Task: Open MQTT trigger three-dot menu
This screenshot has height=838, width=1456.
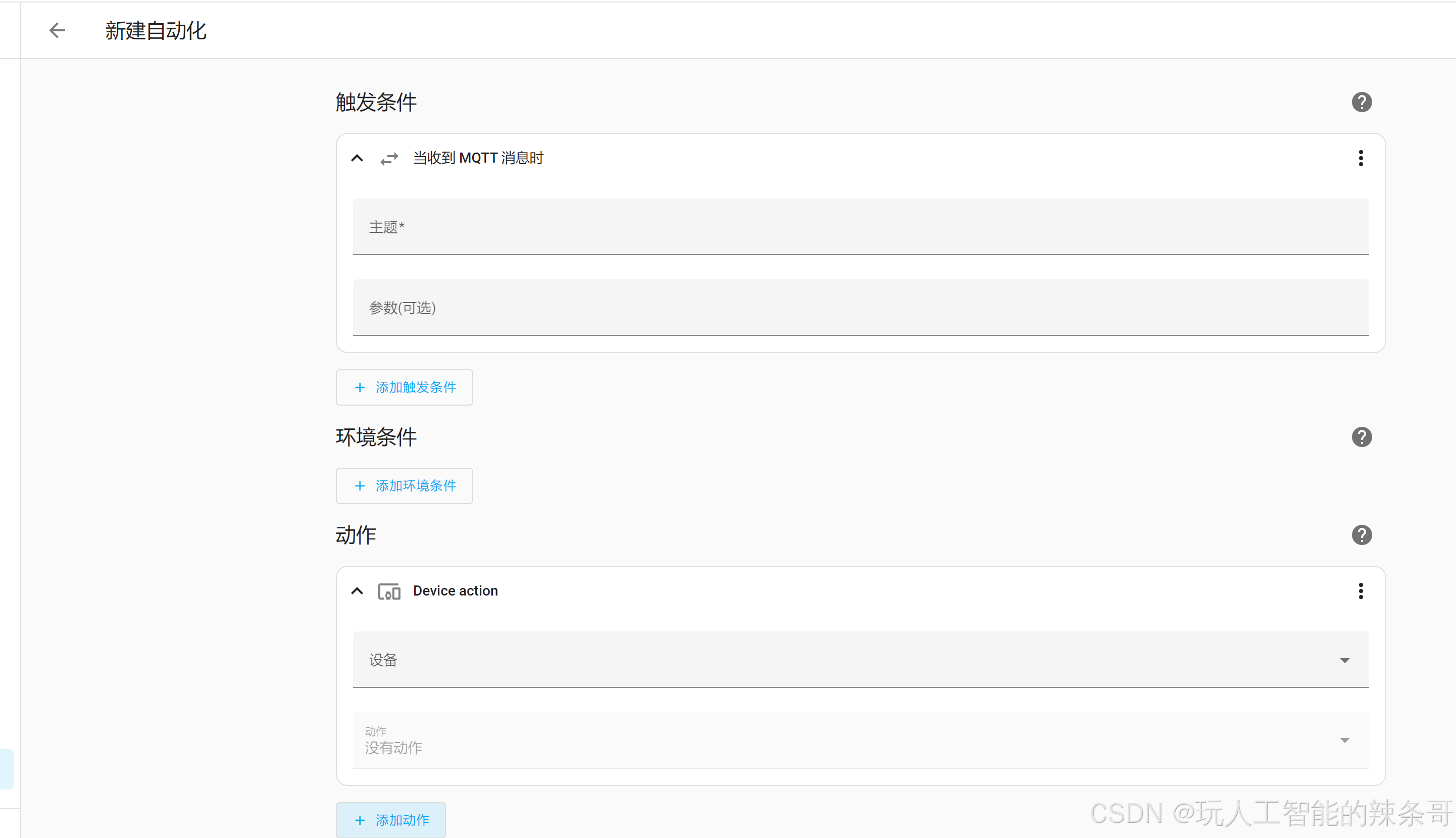Action: pos(1361,158)
